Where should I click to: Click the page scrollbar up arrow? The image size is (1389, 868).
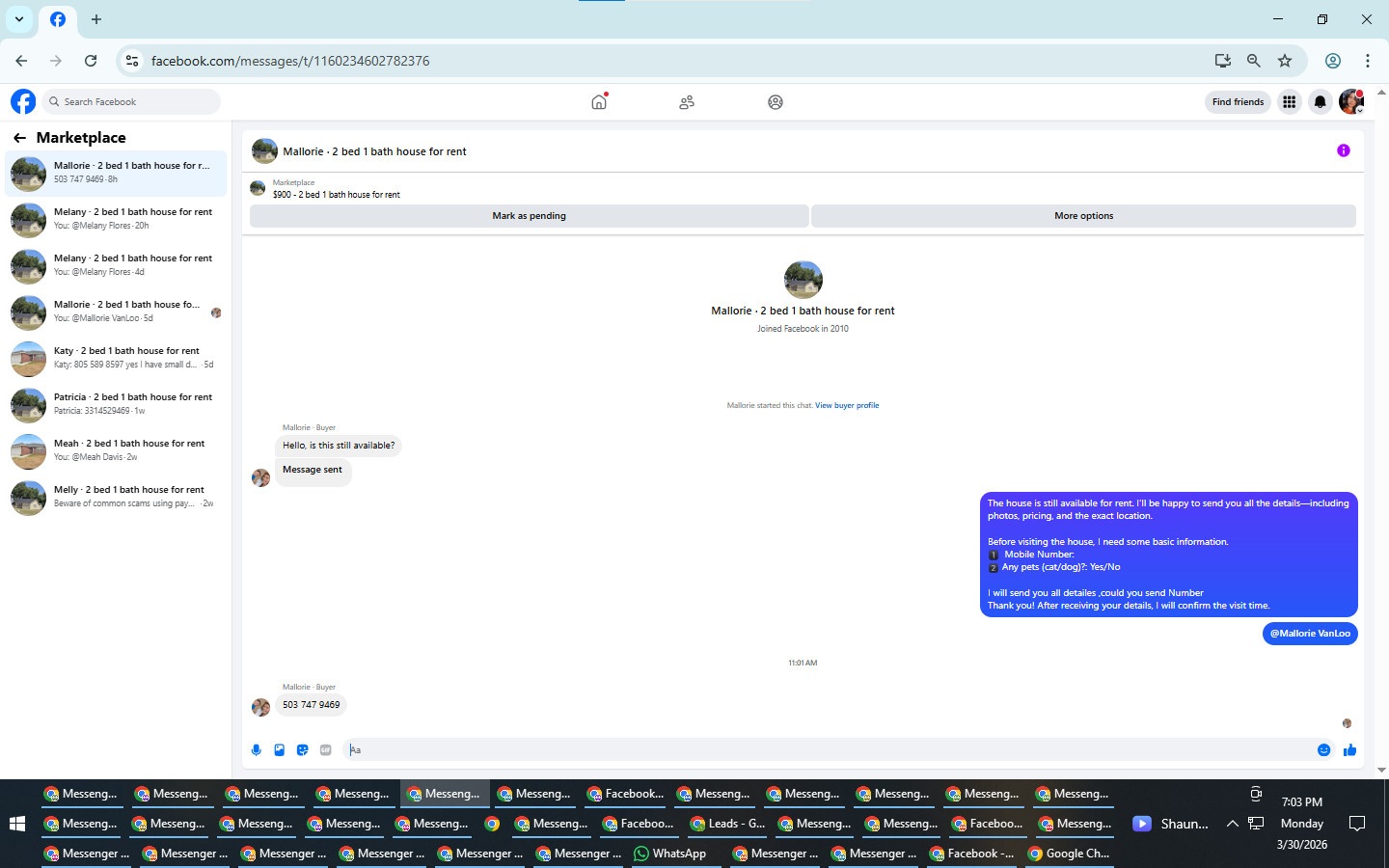click(1382, 93)
